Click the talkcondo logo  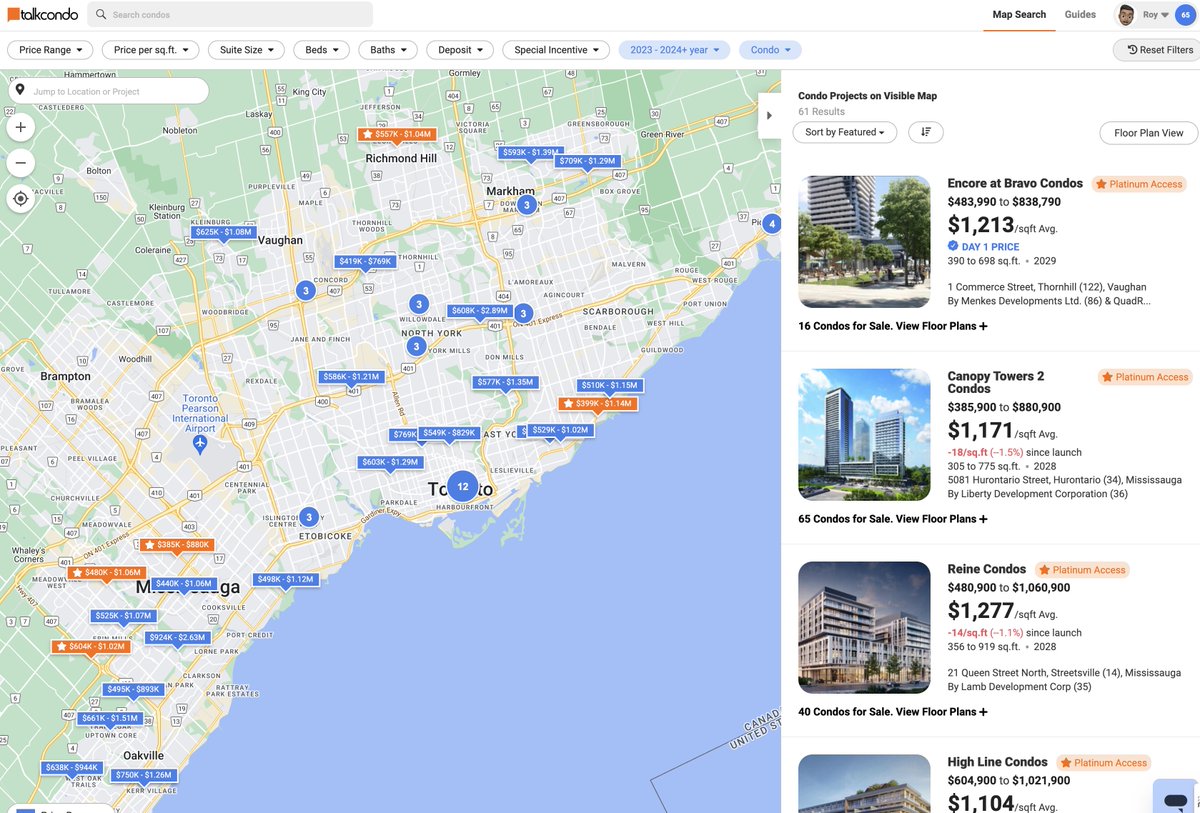[42, 14]
